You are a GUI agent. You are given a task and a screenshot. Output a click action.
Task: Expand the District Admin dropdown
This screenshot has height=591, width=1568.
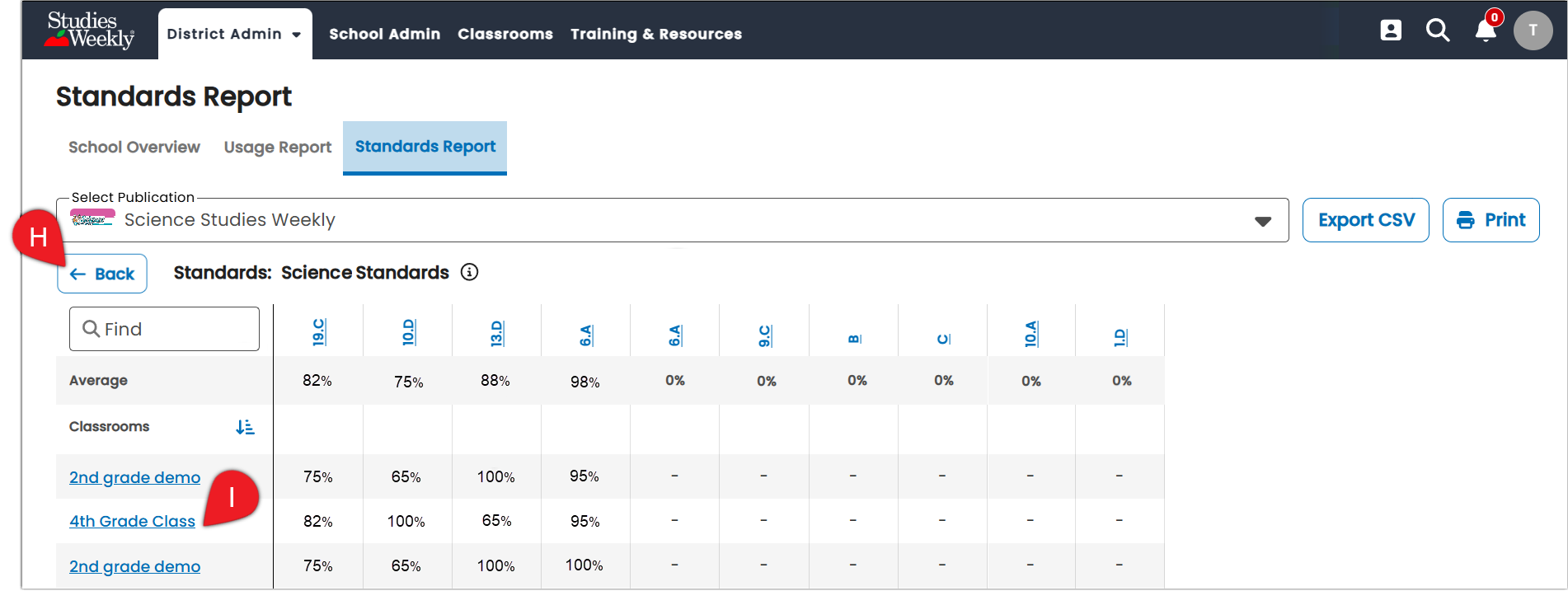[x=234, y=34]
